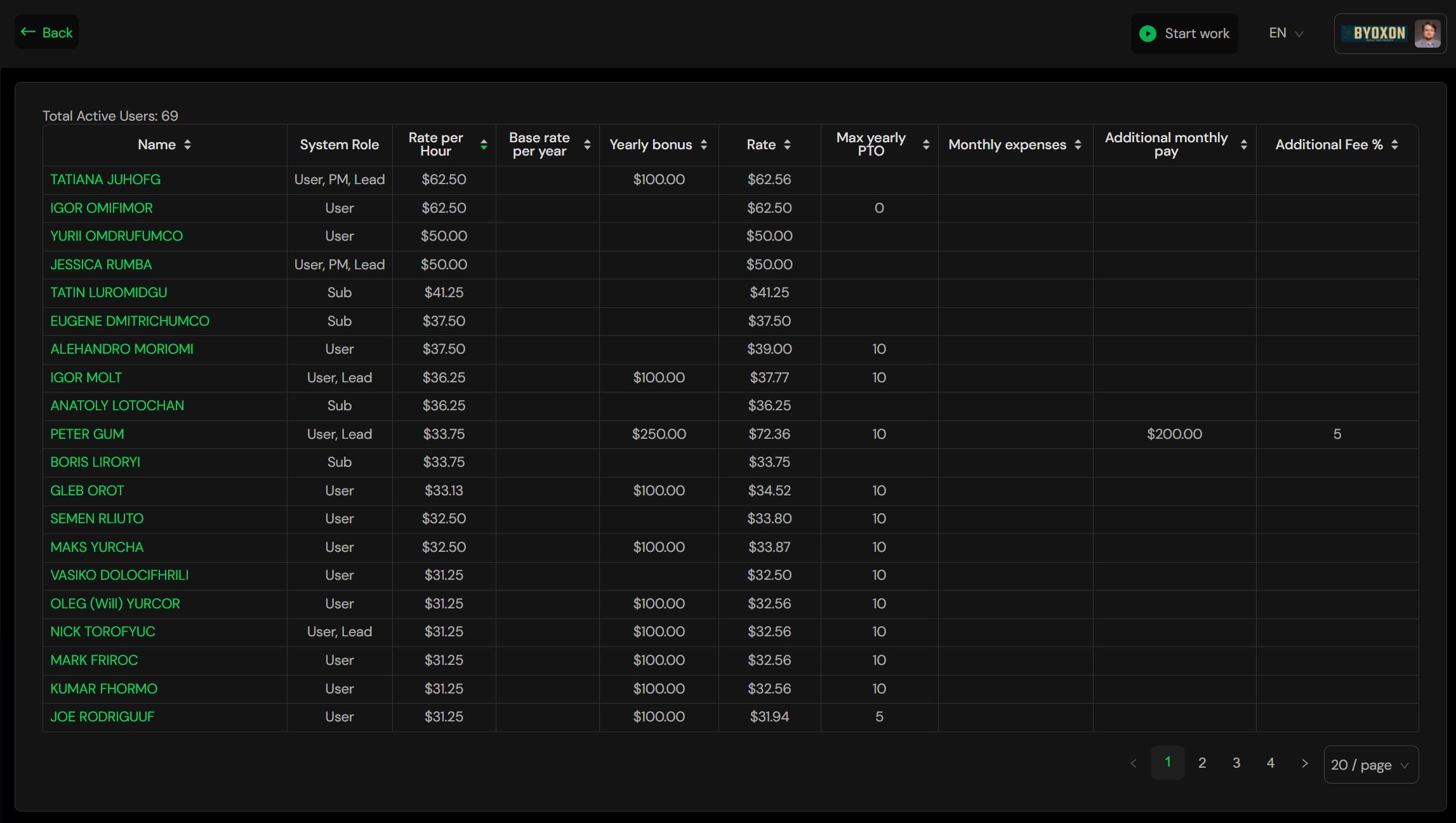This screenshot has width=1456, height=823.
Task: Go to page 4
Action: point(1270,763)
